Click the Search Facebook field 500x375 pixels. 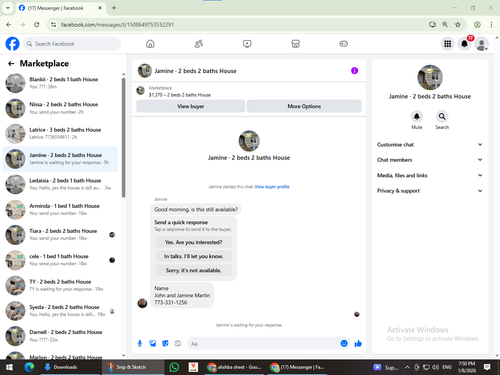tap(72, 44)
